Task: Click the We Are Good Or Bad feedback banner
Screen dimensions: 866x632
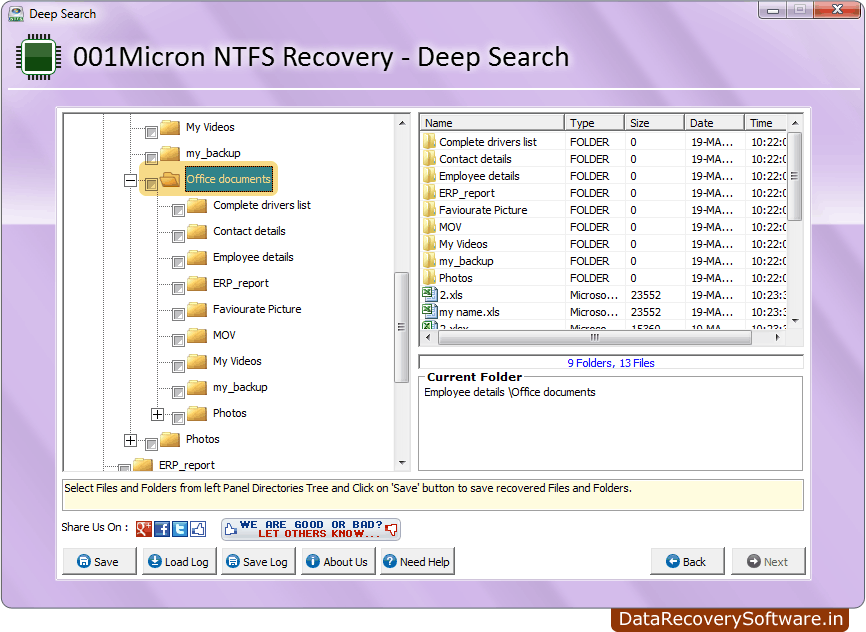Action: tap(311, 529)
